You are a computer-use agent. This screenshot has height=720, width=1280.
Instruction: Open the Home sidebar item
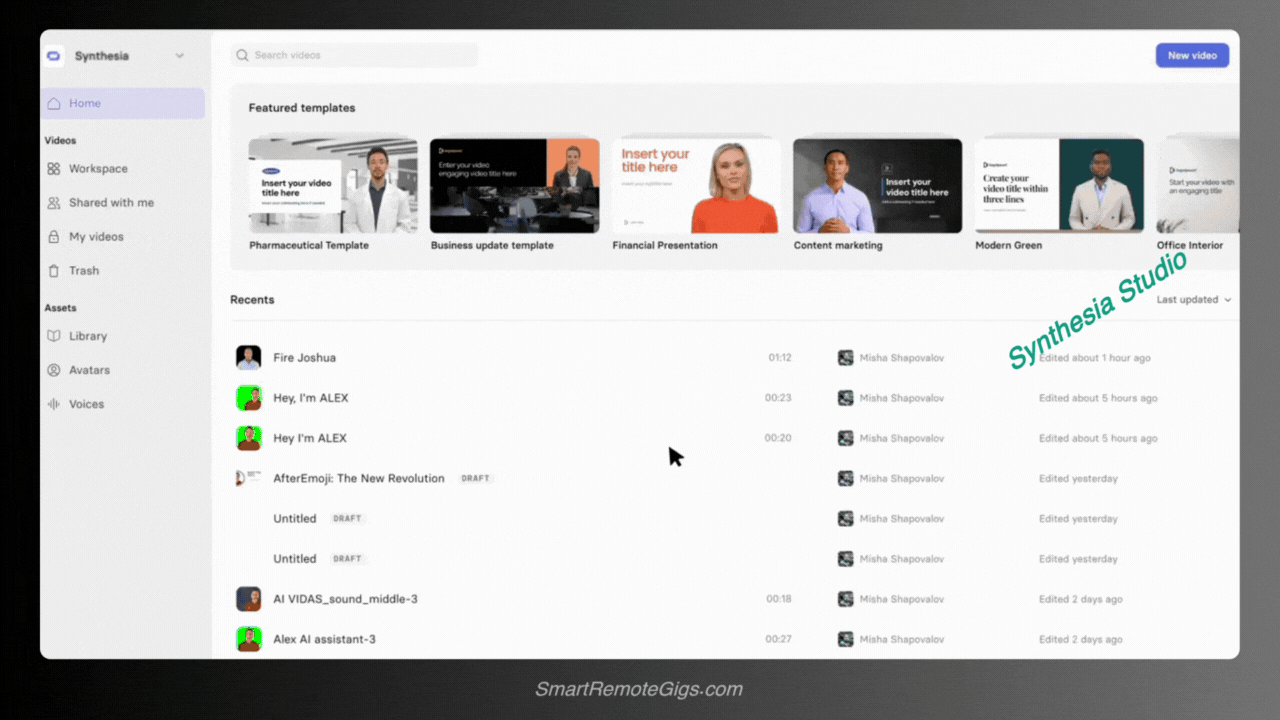[123, 103]
